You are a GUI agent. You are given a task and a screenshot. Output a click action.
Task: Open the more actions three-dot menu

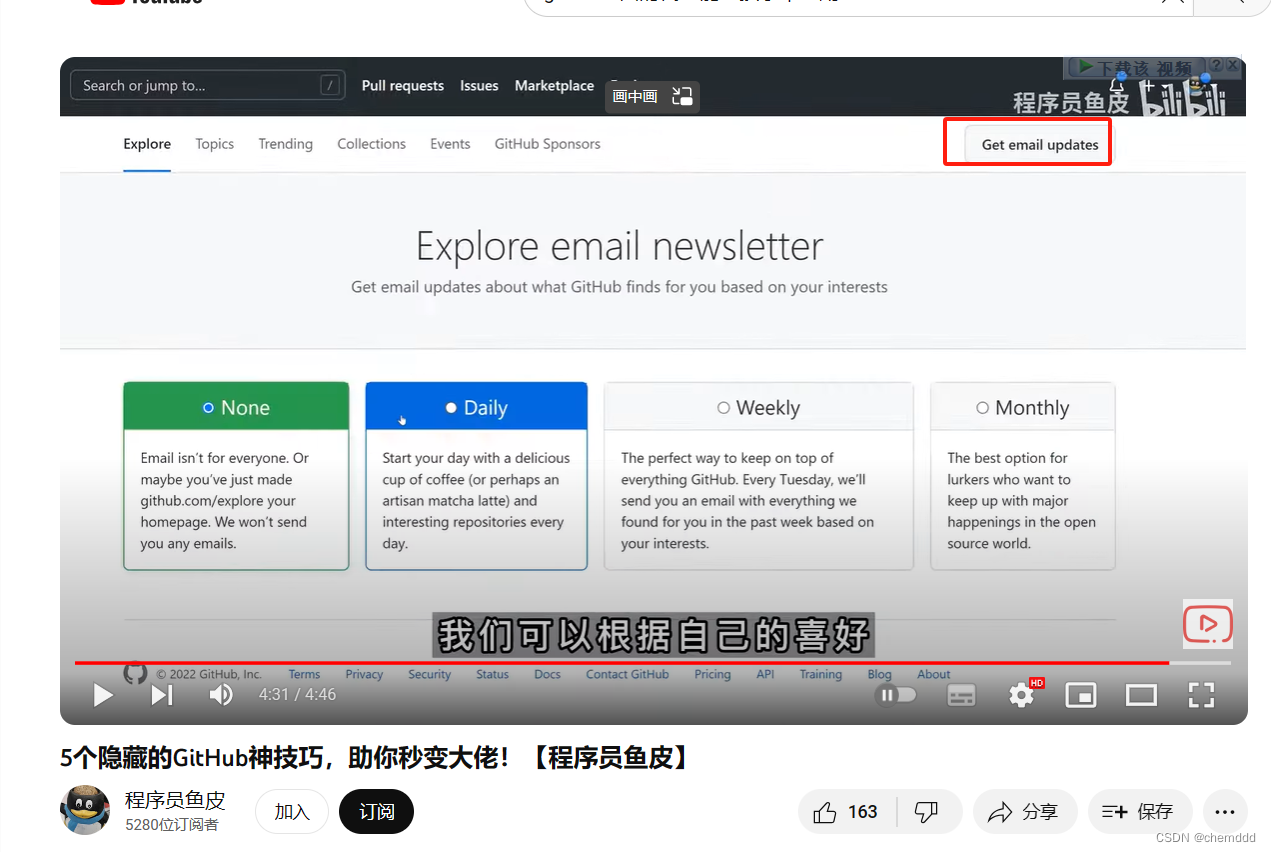(1225, 812)
